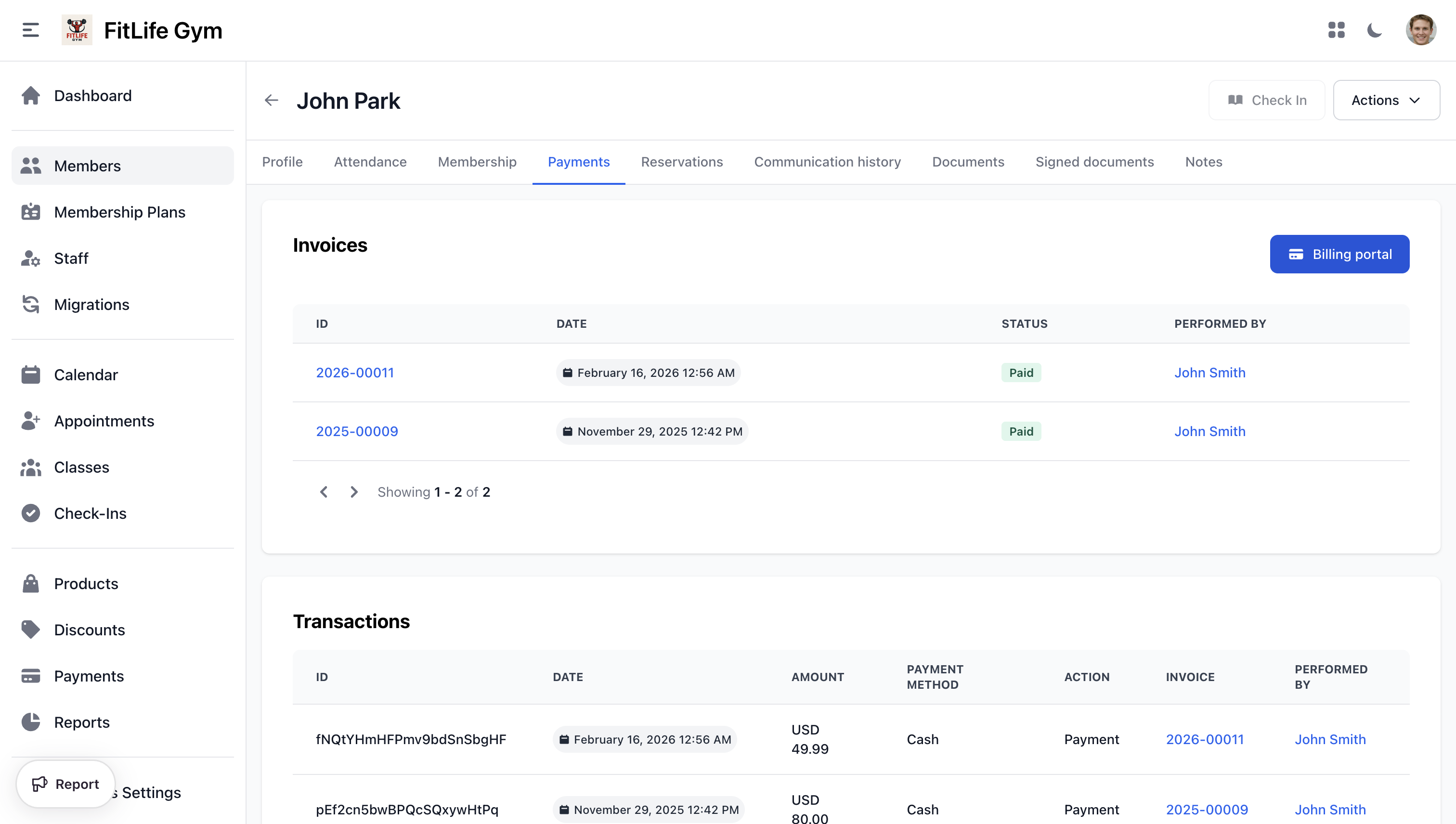Open the Check-Ins section
The height and width of the screenshot is (824, 1456).
click(90, 513)
